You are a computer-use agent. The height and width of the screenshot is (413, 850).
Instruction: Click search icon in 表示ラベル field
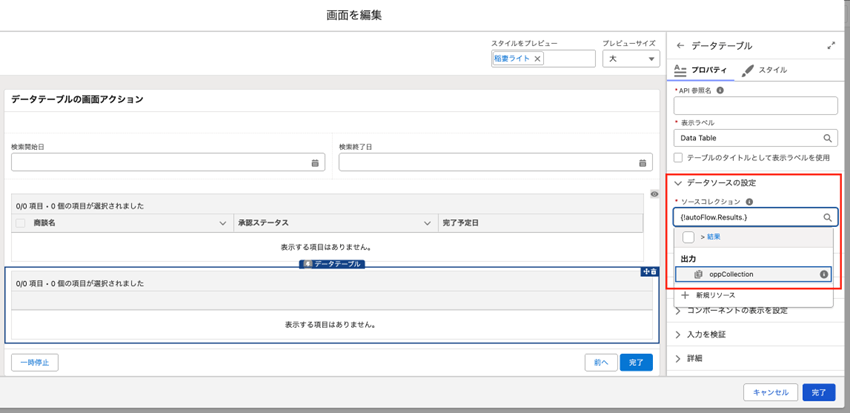point(828,139)
